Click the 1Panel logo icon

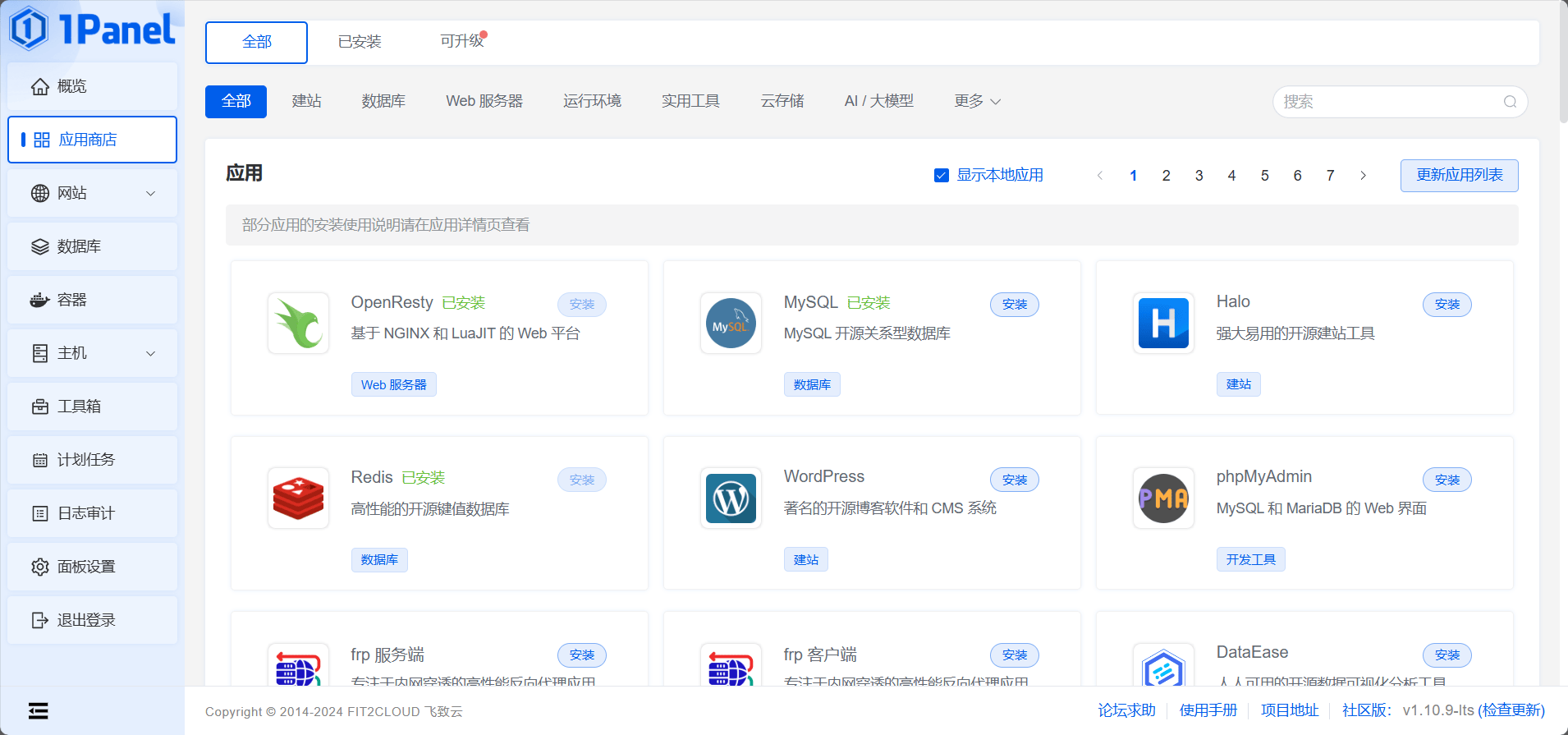pos(30,29)
